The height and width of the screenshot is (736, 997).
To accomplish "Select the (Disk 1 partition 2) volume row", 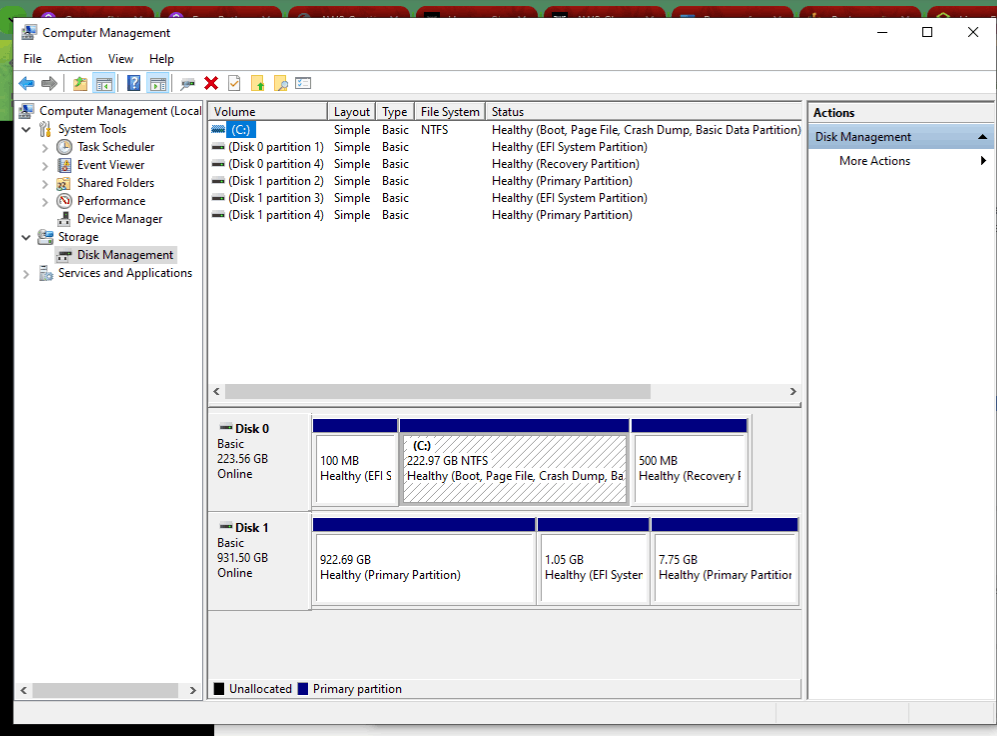I will pos(505,181).
